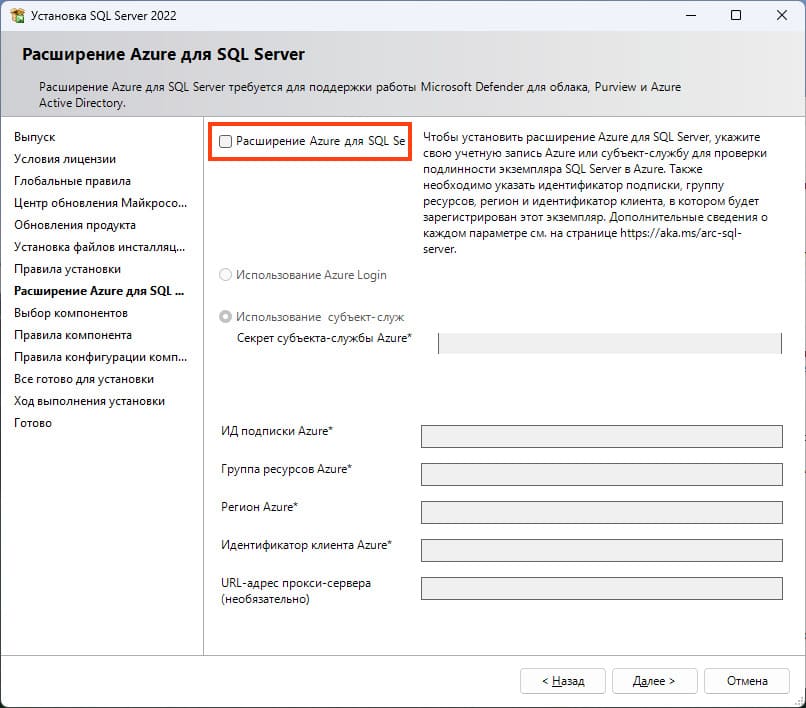Select the bold Расширение Azure для SQL step
This screenshot has height=708, width=806.
pos(99,291)
